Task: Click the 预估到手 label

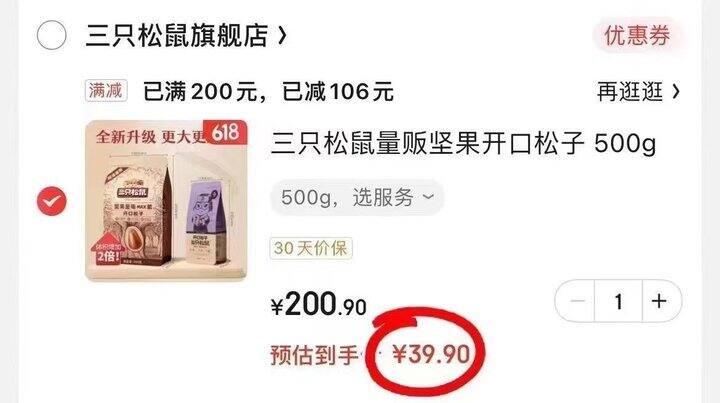Action: tap(314, 355)
